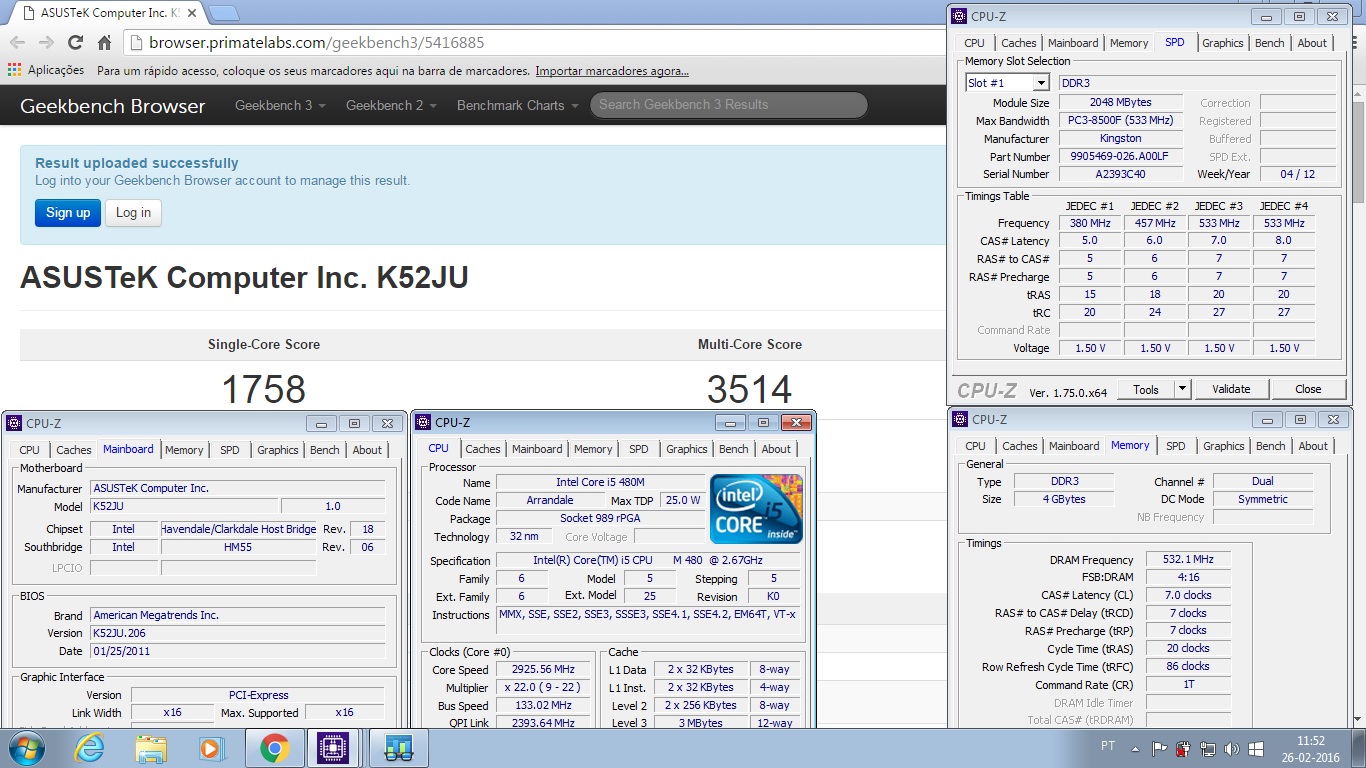The width and height of the screenshot is (1366, 768).
Task: Open the volume tray icon
Action: point(1233,748)
